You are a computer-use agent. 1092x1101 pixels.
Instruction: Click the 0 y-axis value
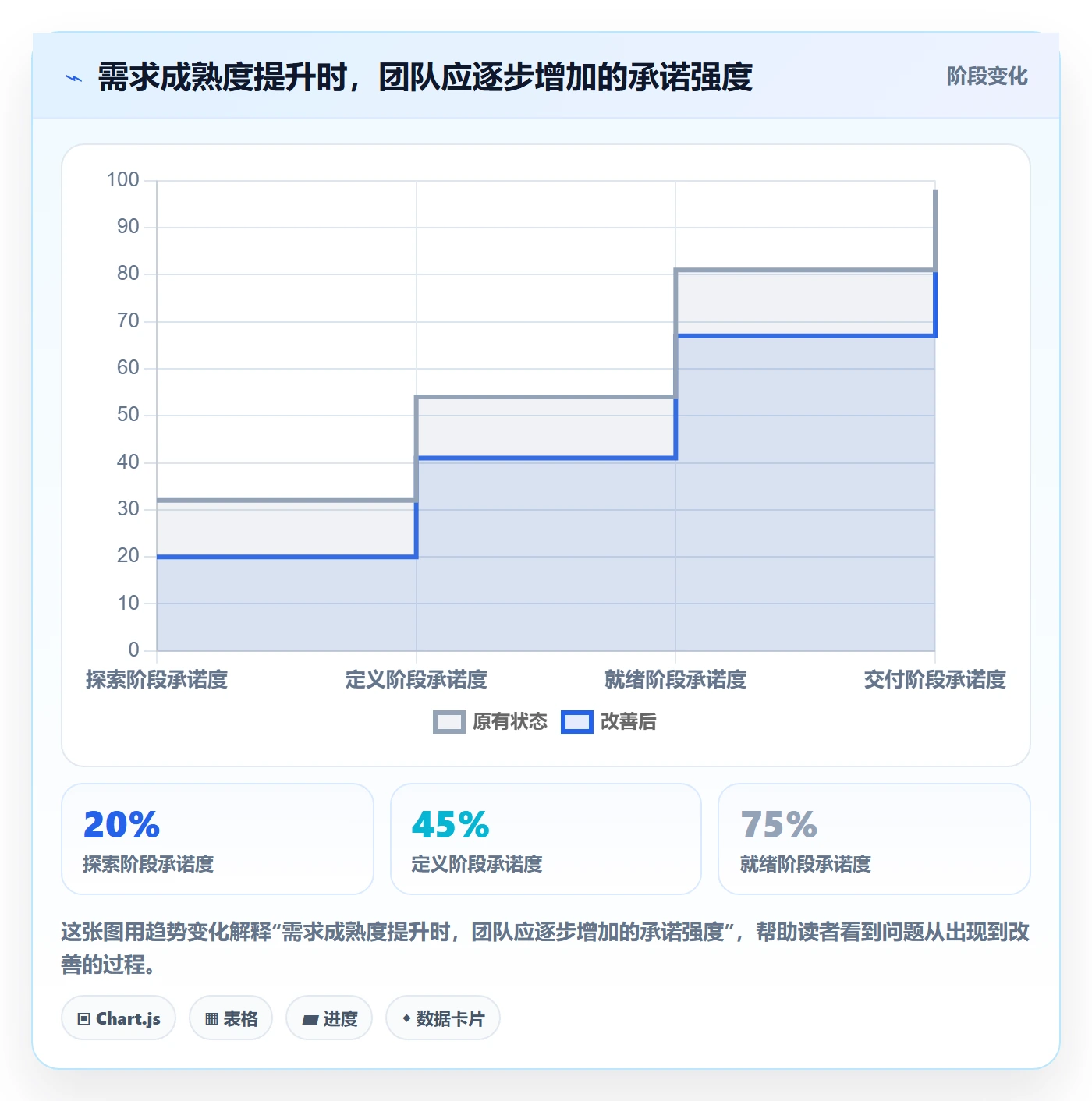[134, 650]
